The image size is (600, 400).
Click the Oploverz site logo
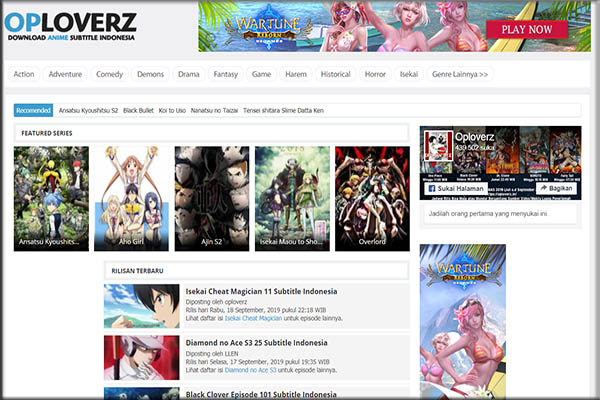point(70,26)
